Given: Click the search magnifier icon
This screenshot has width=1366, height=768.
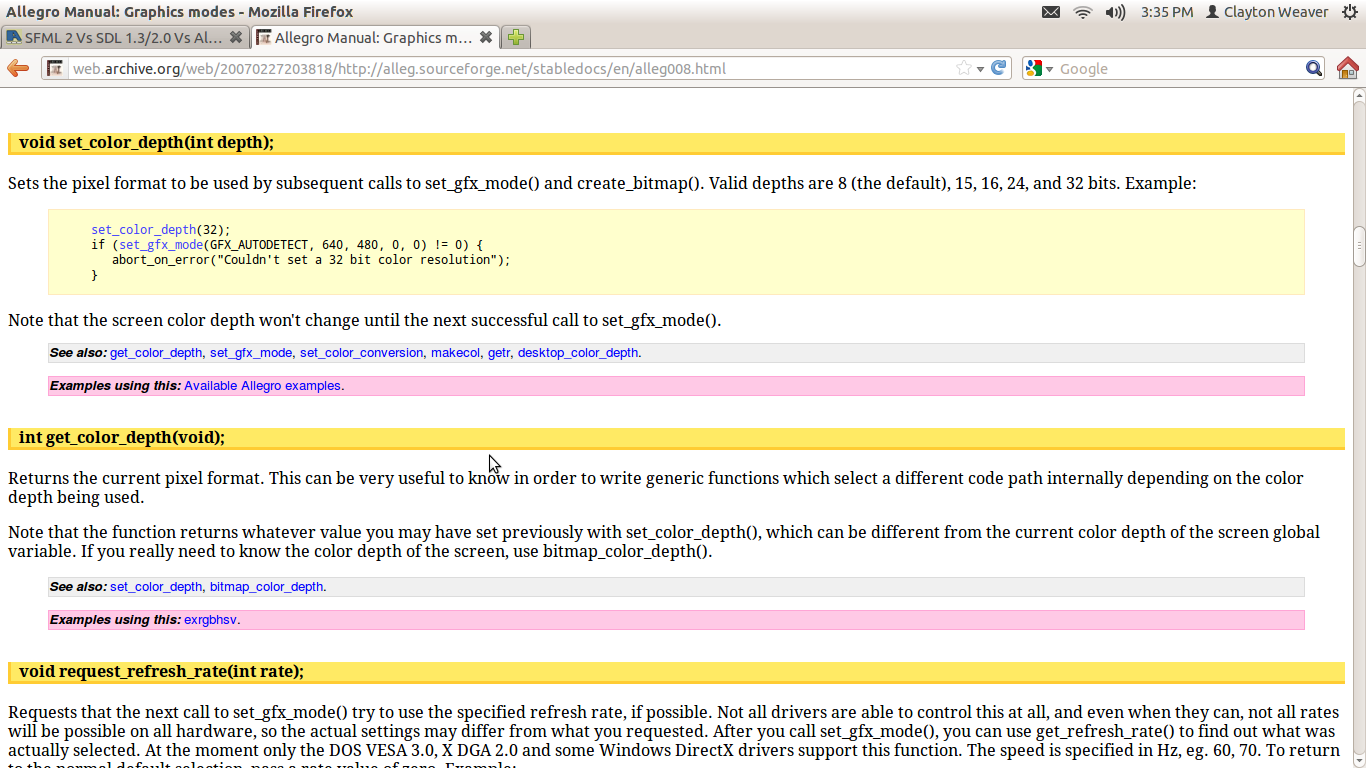Looking at the screenshot, I should tap(1314, 68).
